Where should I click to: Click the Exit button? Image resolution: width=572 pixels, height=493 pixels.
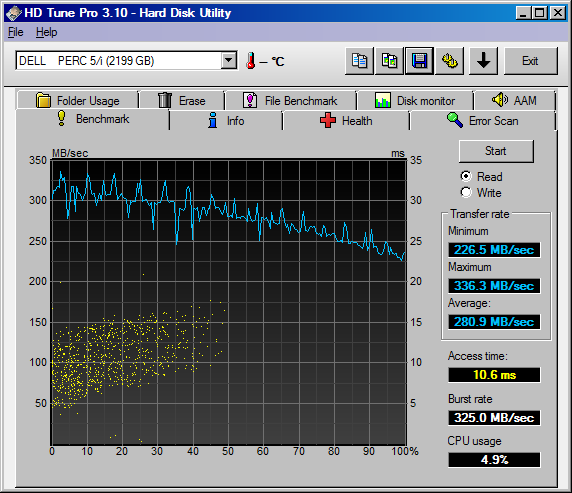(531, 61)
